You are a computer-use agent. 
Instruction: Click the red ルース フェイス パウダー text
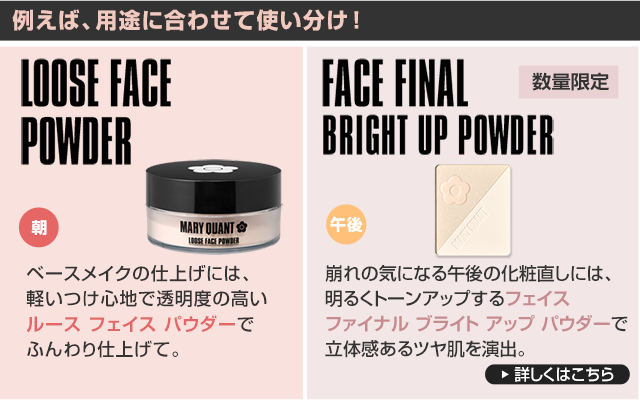[131, 324]
